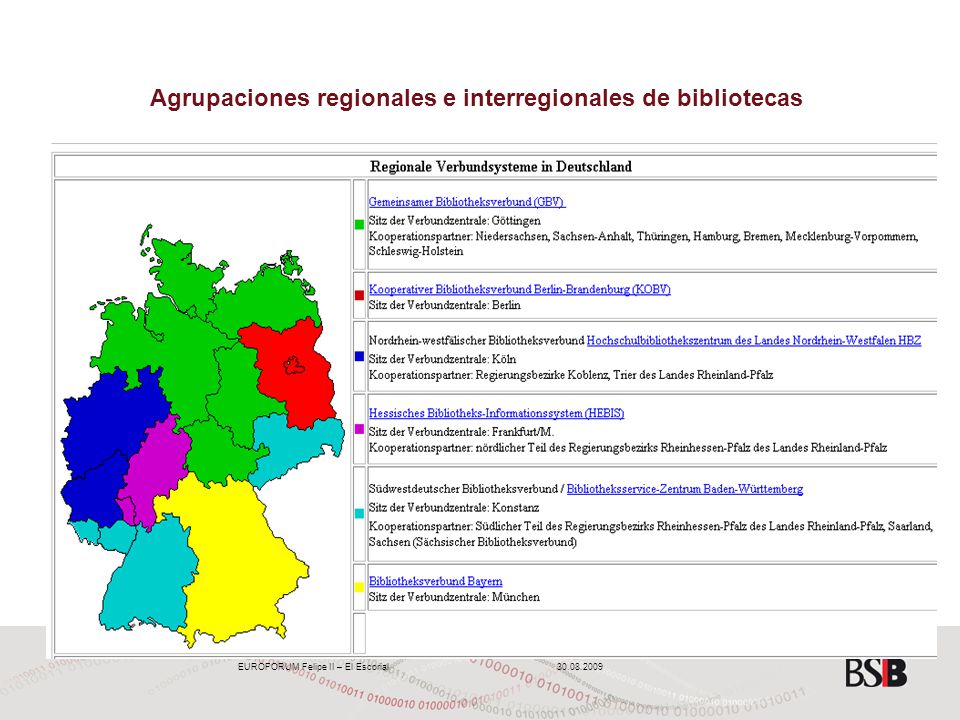The image size is (960, 720).
Task: Click the text 'Sitz der Verbundzentrale: Köln'
Action: coord(442,359)
